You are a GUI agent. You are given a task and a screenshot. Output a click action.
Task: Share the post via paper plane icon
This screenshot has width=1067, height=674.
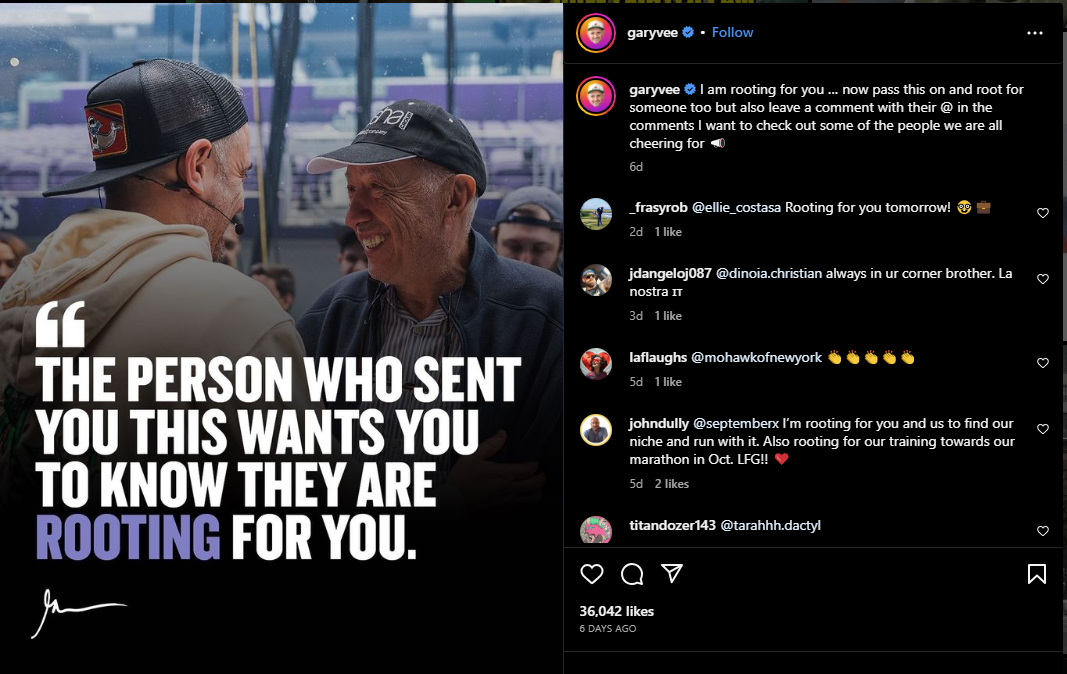pyautogui.click(x=672, y=573)
